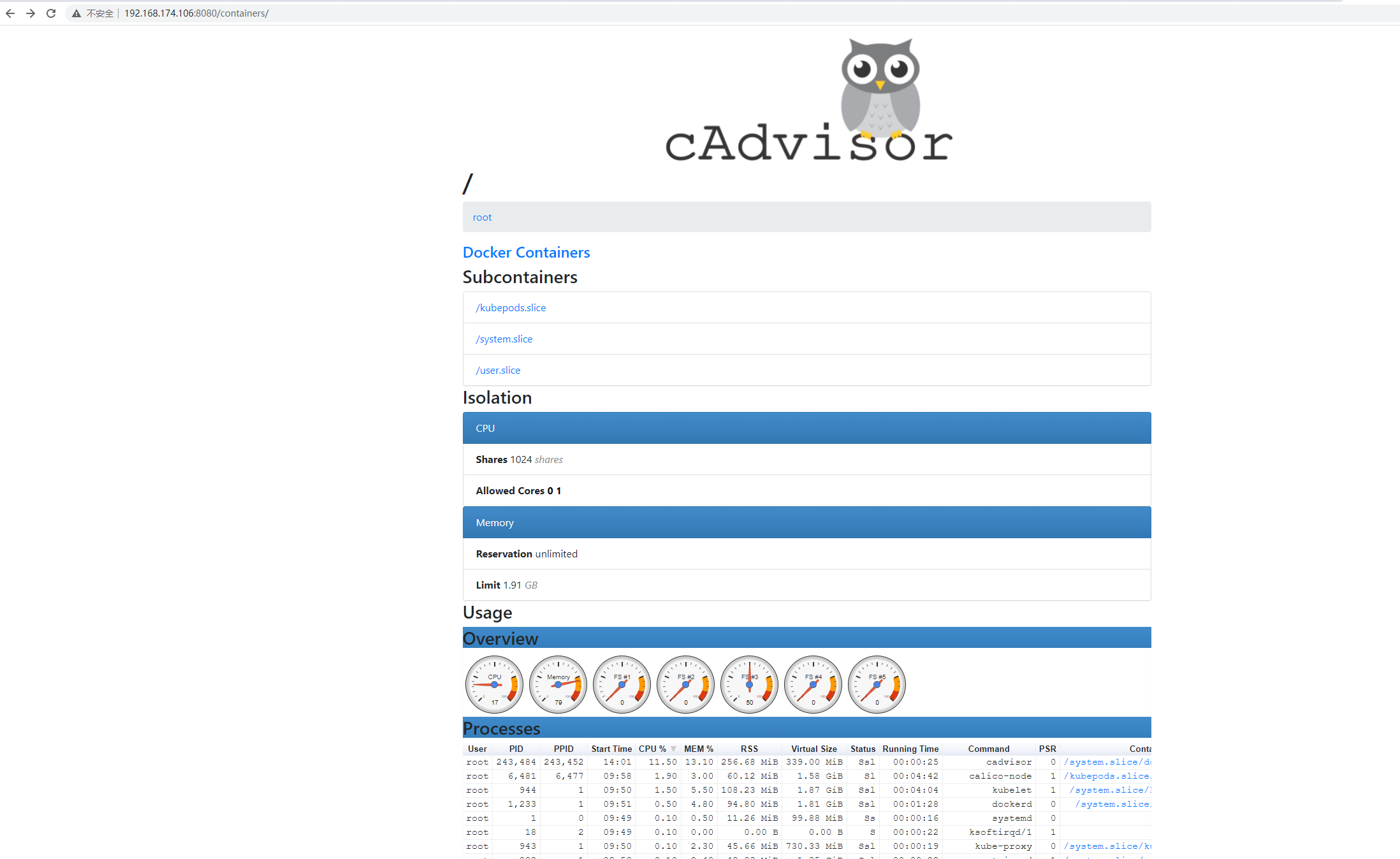Click the FS #3 gauge
The width and height of the screenshot is (1400, 859).
[749, 684]
